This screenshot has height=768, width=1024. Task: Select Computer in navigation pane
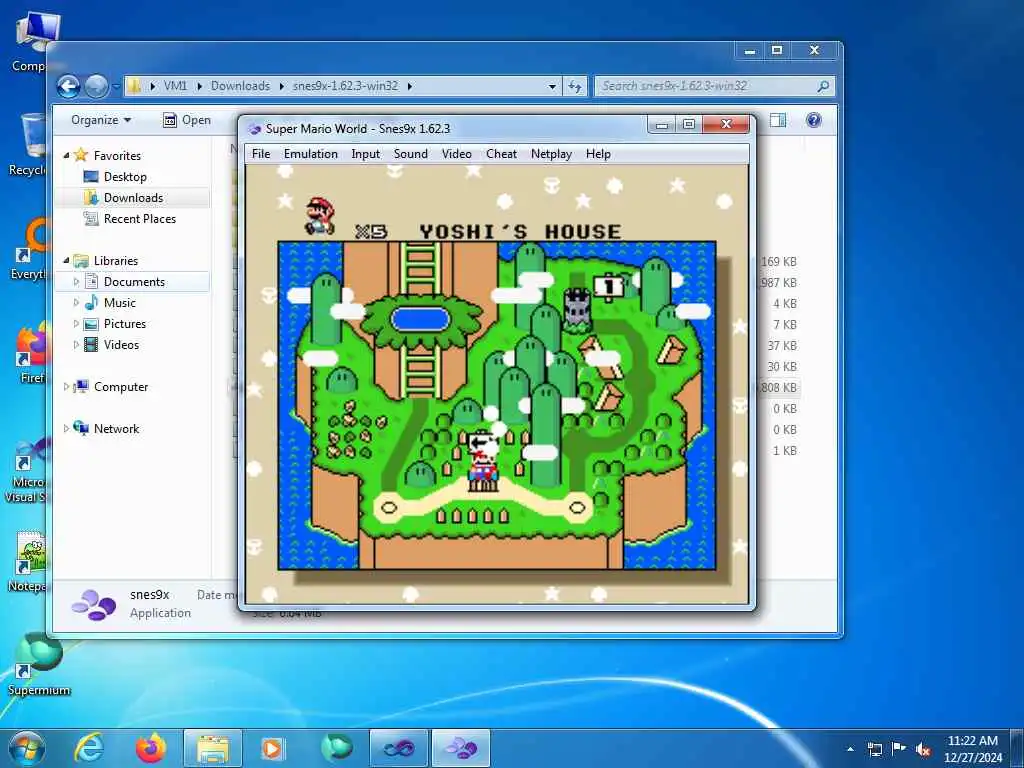[121, 387]
